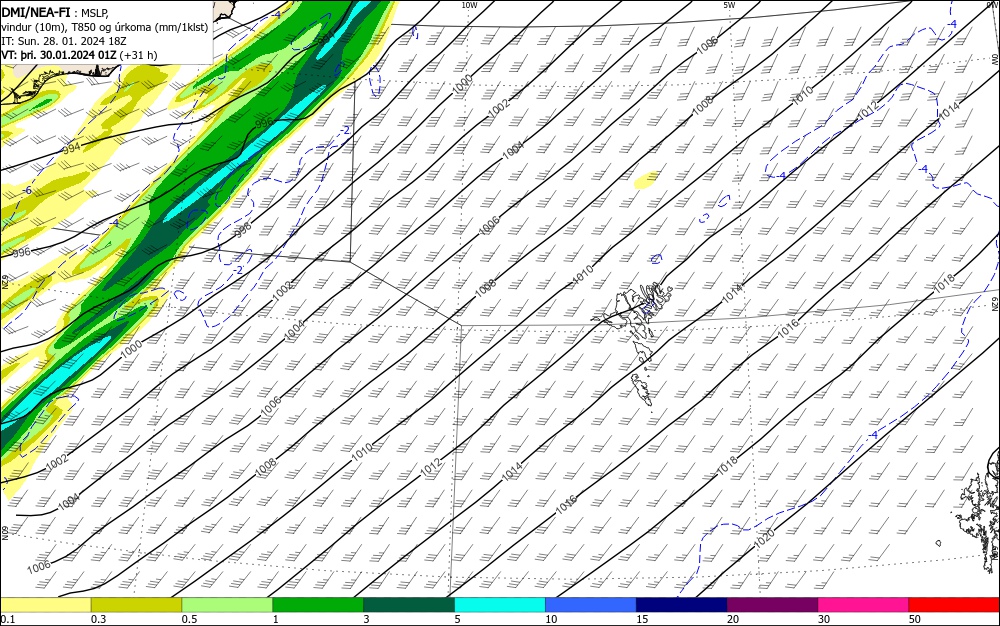
Task: Click the '3' legend scale value
Action: [x=366, y=619]
